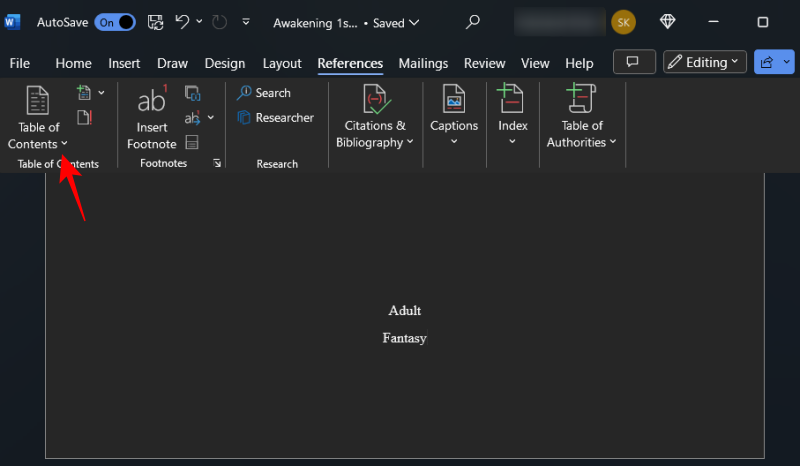The width and height of the screenshot is (800, 466).
Task: Open the Footnotes dialog launcher
Action: (217, 163)
